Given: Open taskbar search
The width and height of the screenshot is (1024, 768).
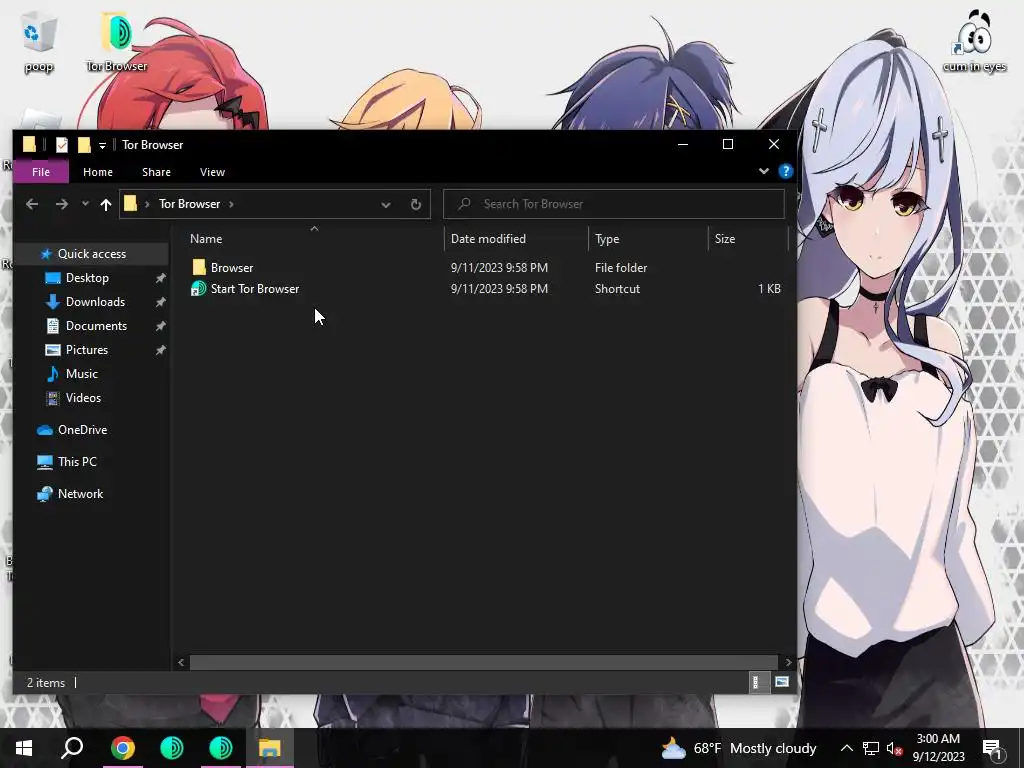Looking at the screenshot, I should (x=72, y=748).
